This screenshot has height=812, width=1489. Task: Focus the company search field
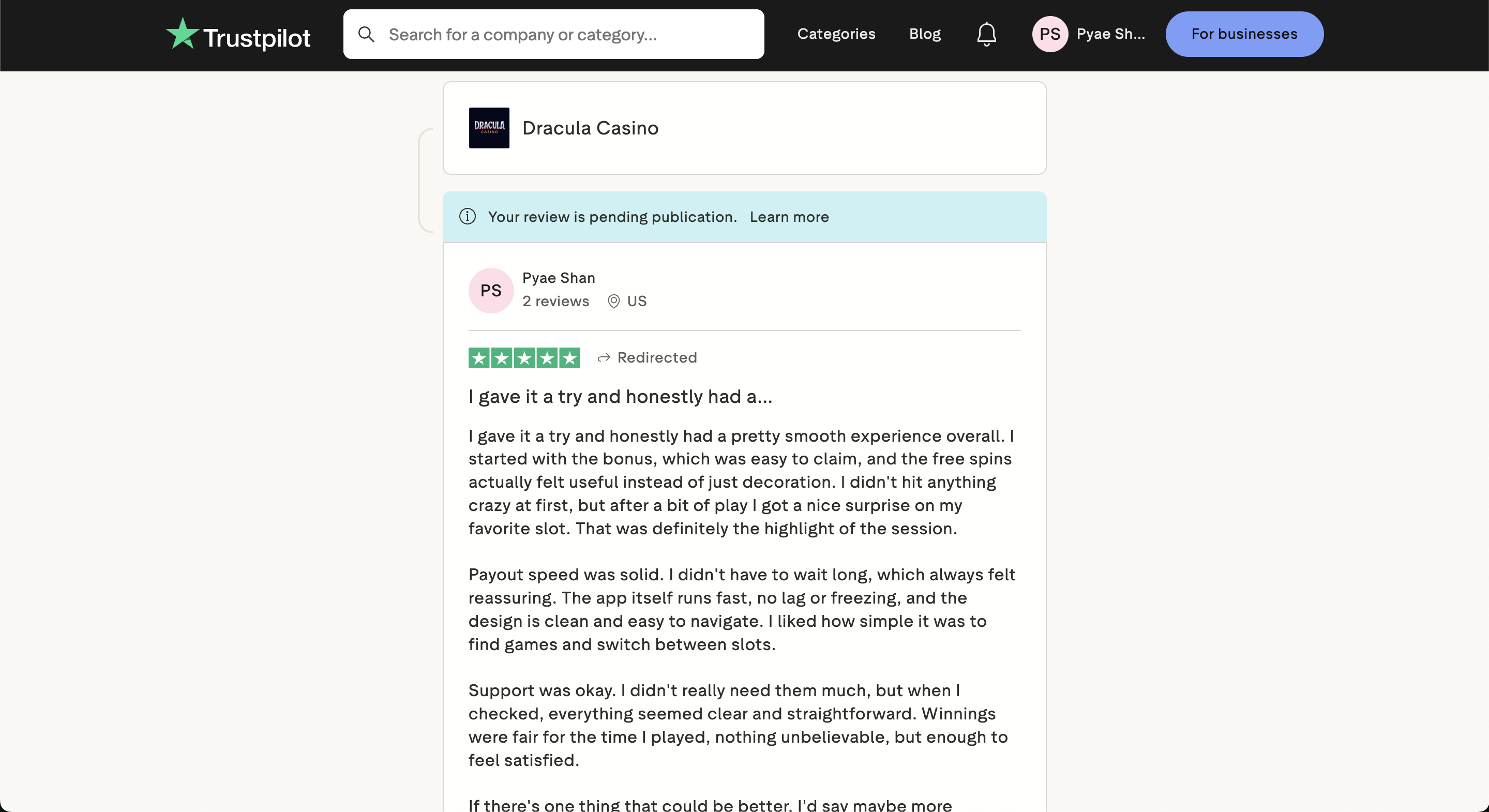[553, 34]
